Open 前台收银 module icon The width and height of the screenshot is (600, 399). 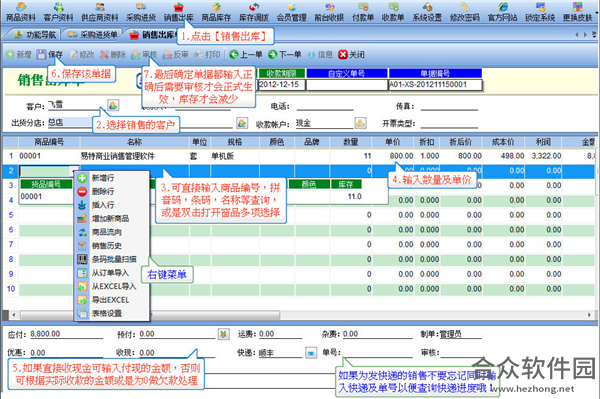coord(329,11)
